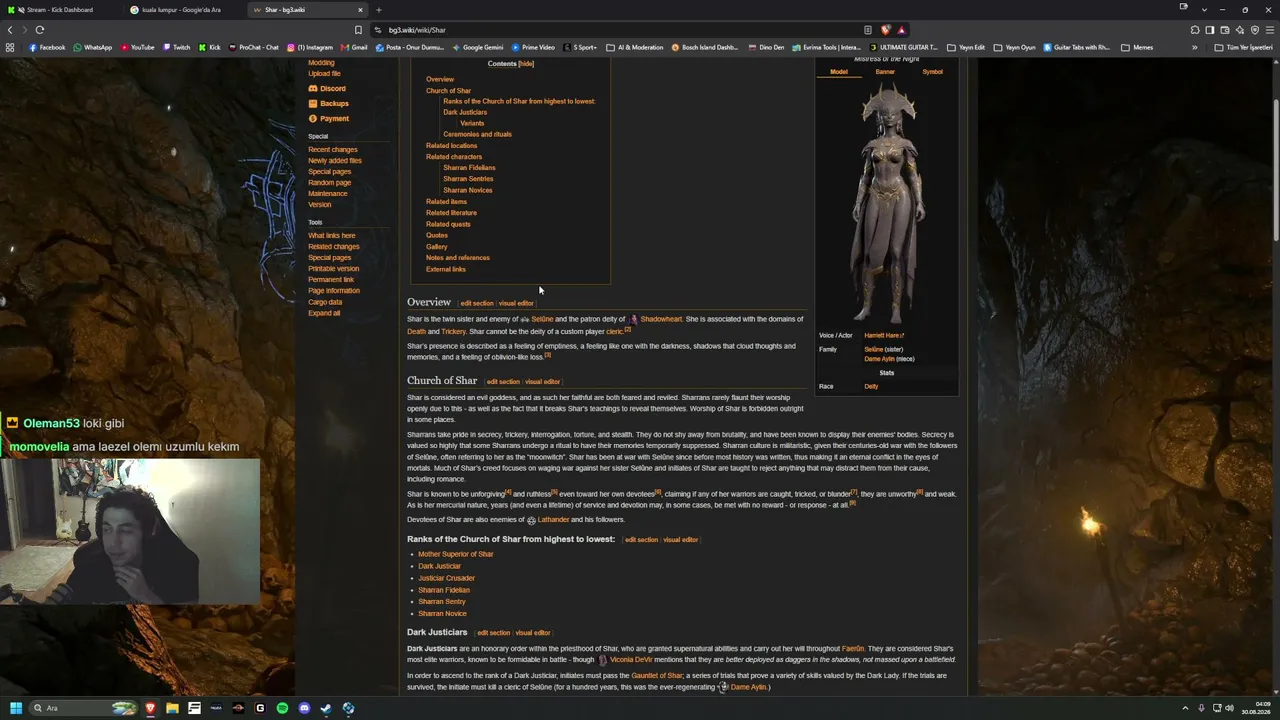This screenshot has height=720, width=1280.
Task: Open Steam from the taskbar
Action: click(x=326, y=708)
